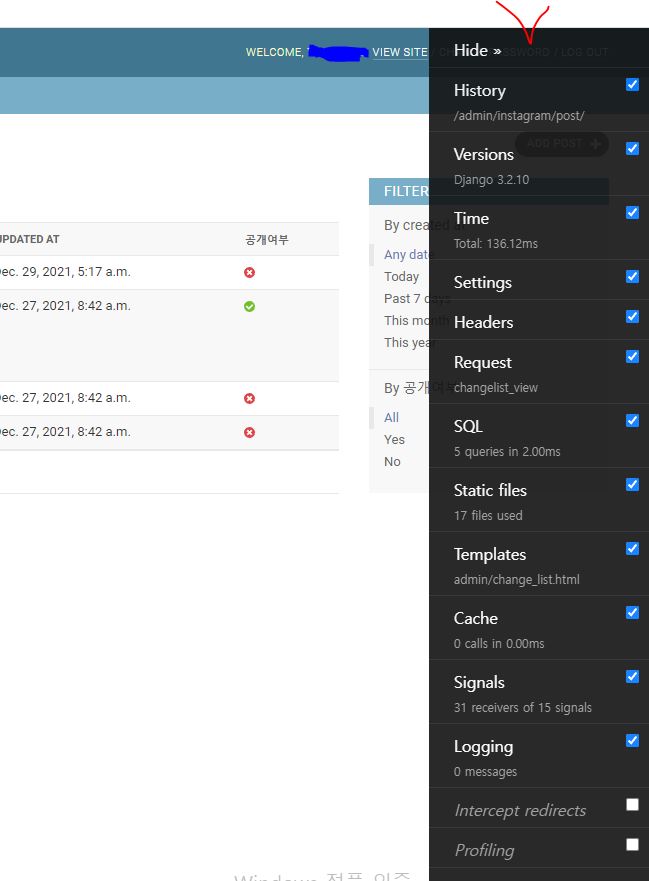This screenshot has width=649, height=881.
Task: Click green check icon for second row
Action: pos(249,306)
